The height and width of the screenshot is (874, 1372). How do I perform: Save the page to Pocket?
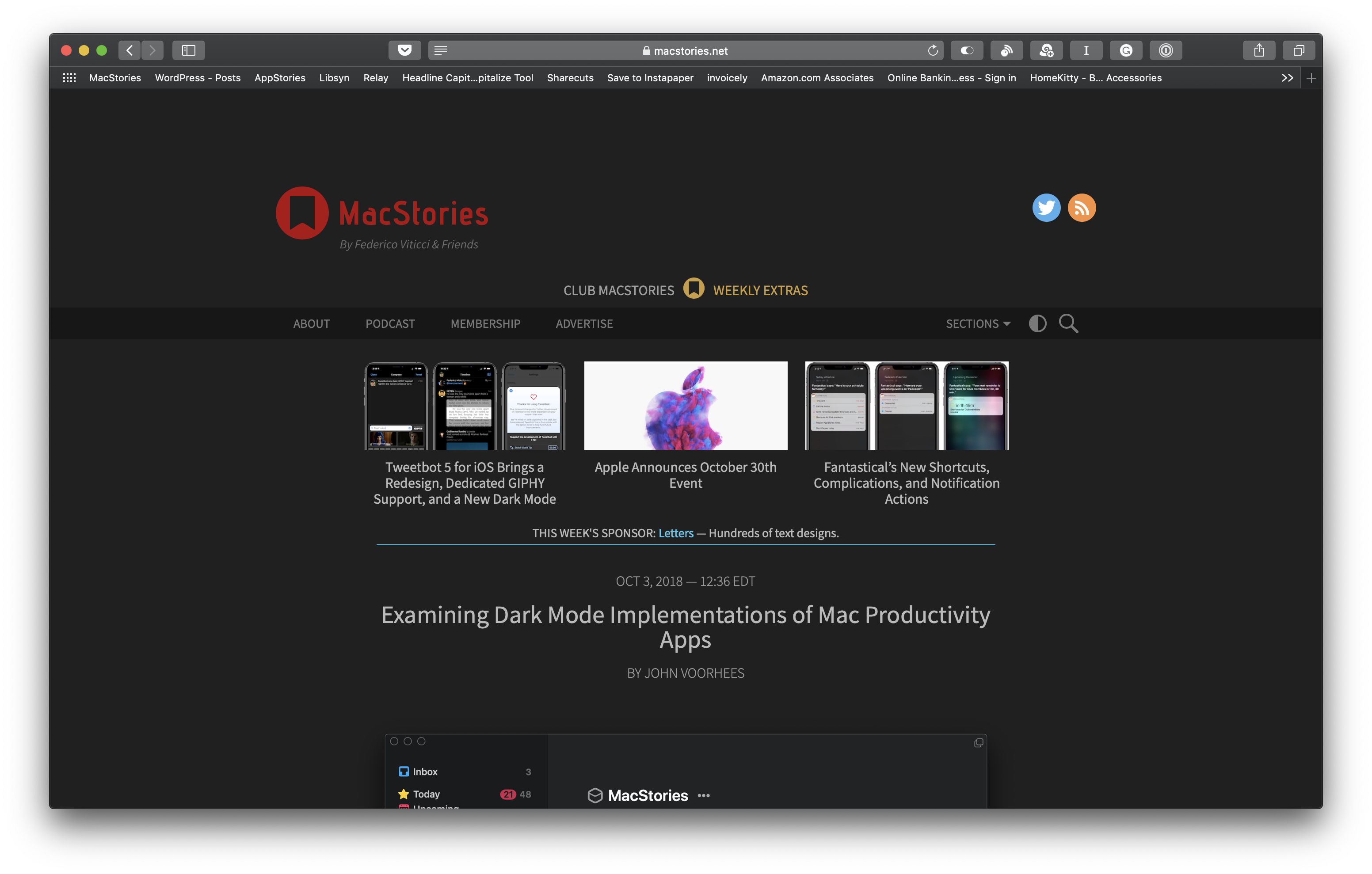(404, 50)
